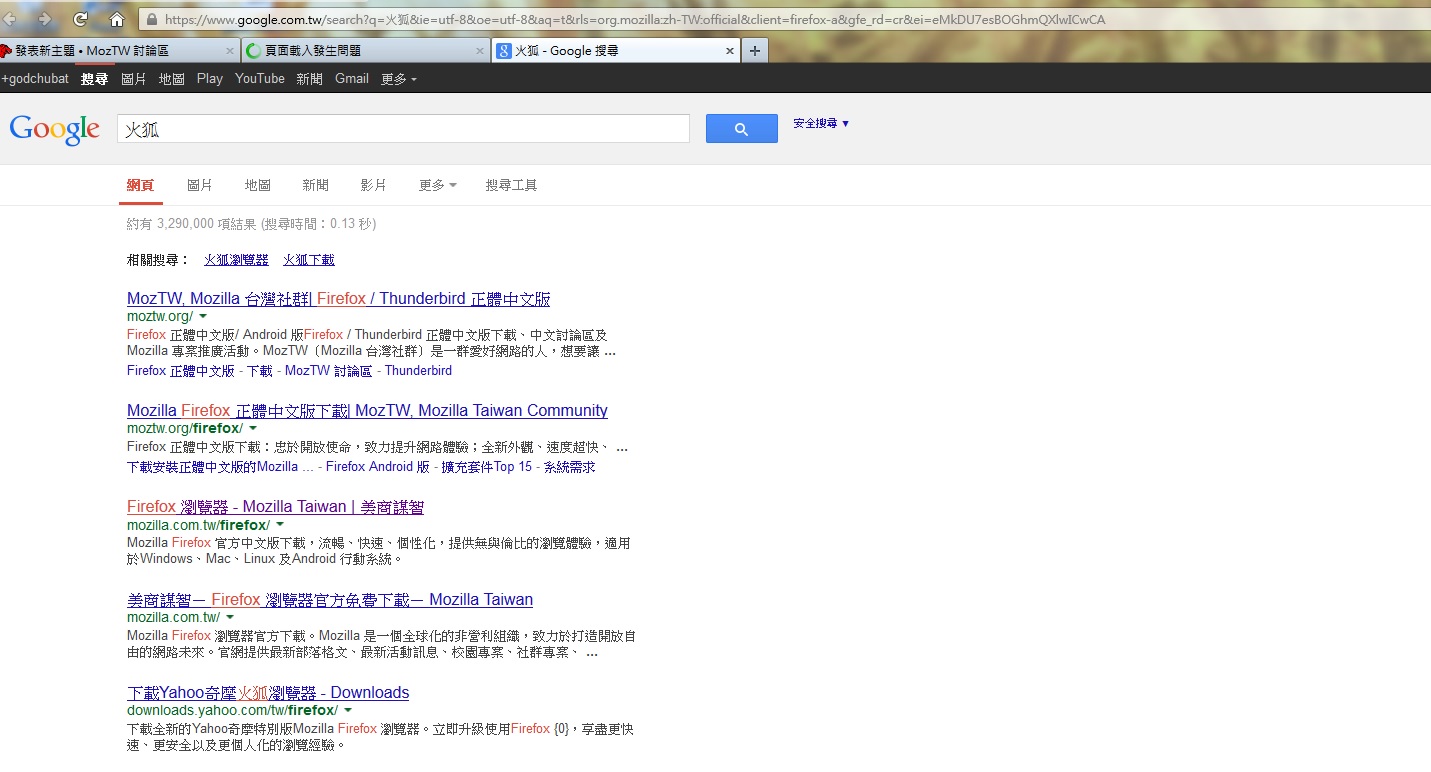
Task: Expand the green arrow beside mozilla.com.tw/
Action: pyautogui.click(x=230, y=618)
